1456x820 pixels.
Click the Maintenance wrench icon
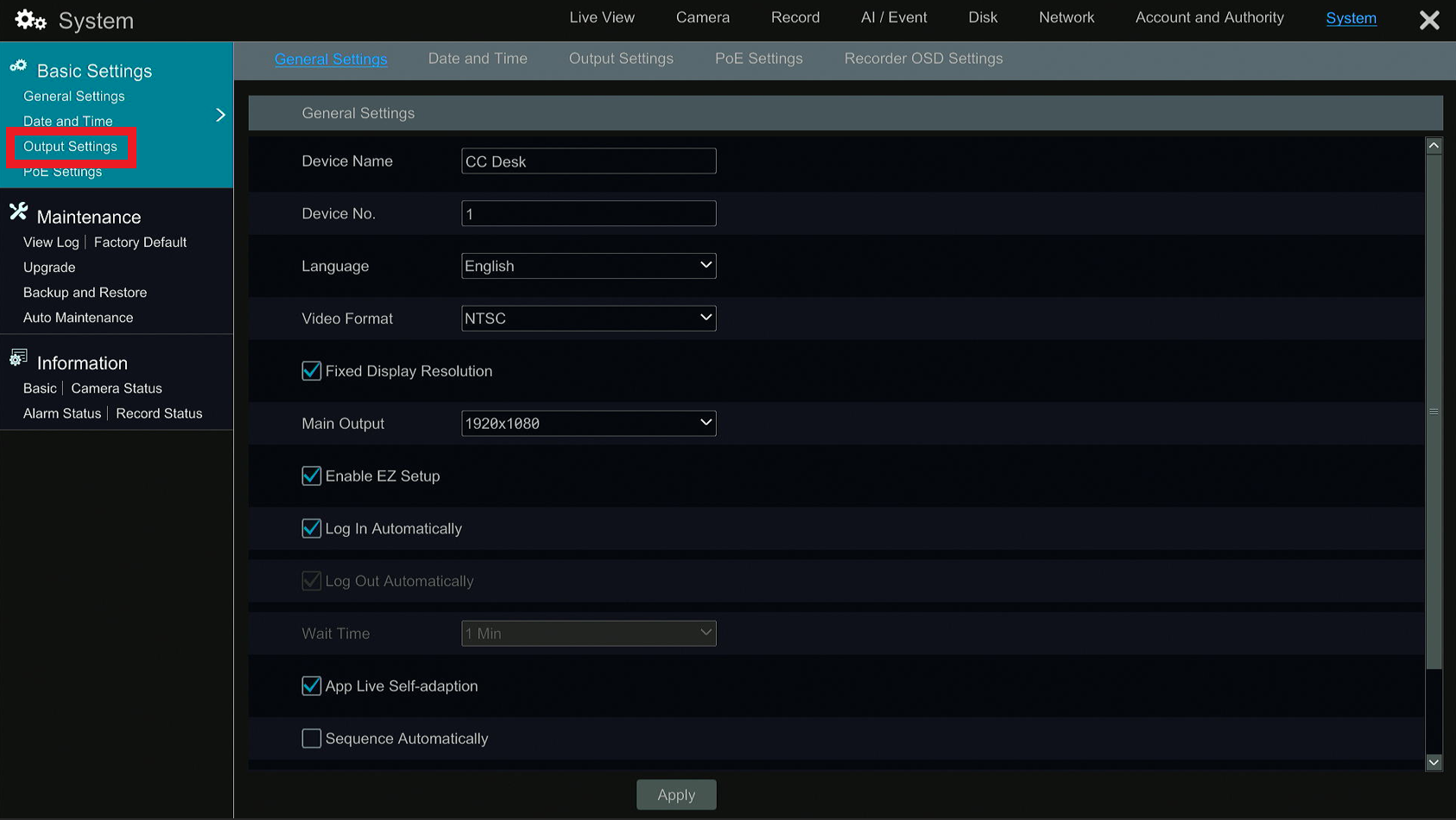pyautogui.click(x=17, y=211)
